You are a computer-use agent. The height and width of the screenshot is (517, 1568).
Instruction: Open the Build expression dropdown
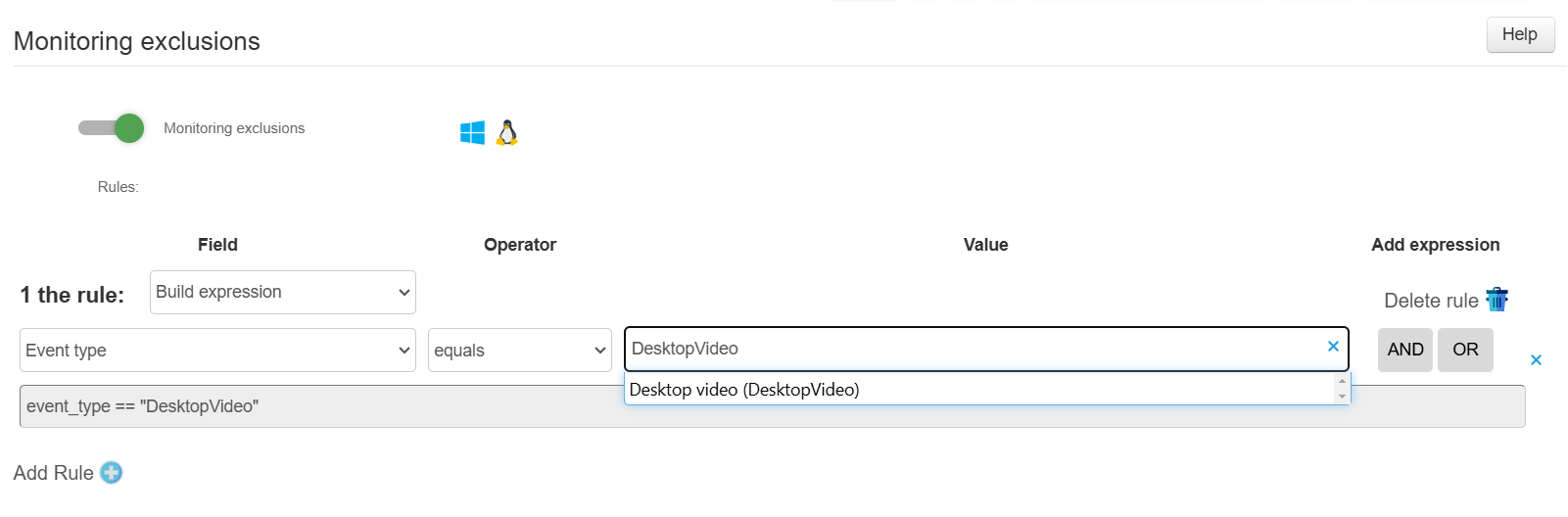tap(282, 293)
